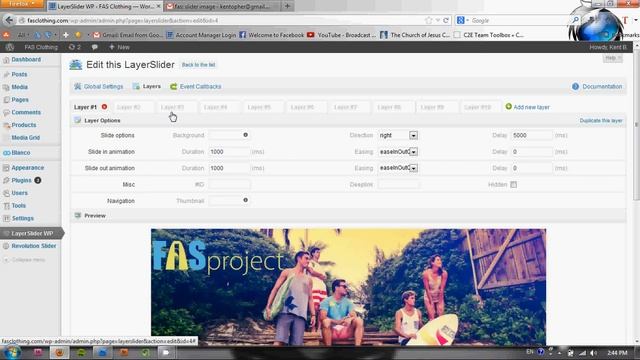640x360 pixels.
Task: Open Appearance in the sidebar
Action: [28, 168]
